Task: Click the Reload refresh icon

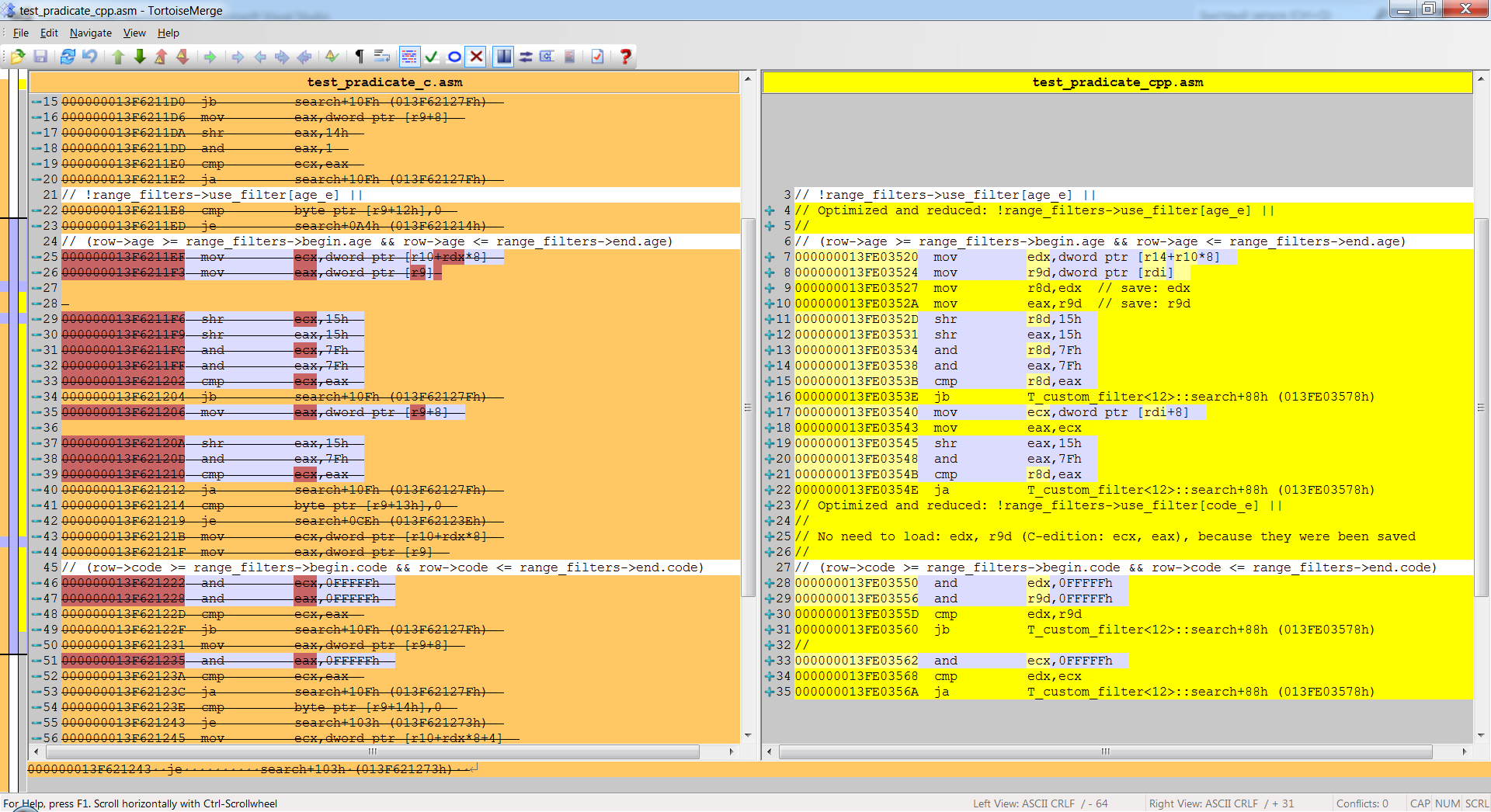Action: pyautogui.click(x=68, y=57)
